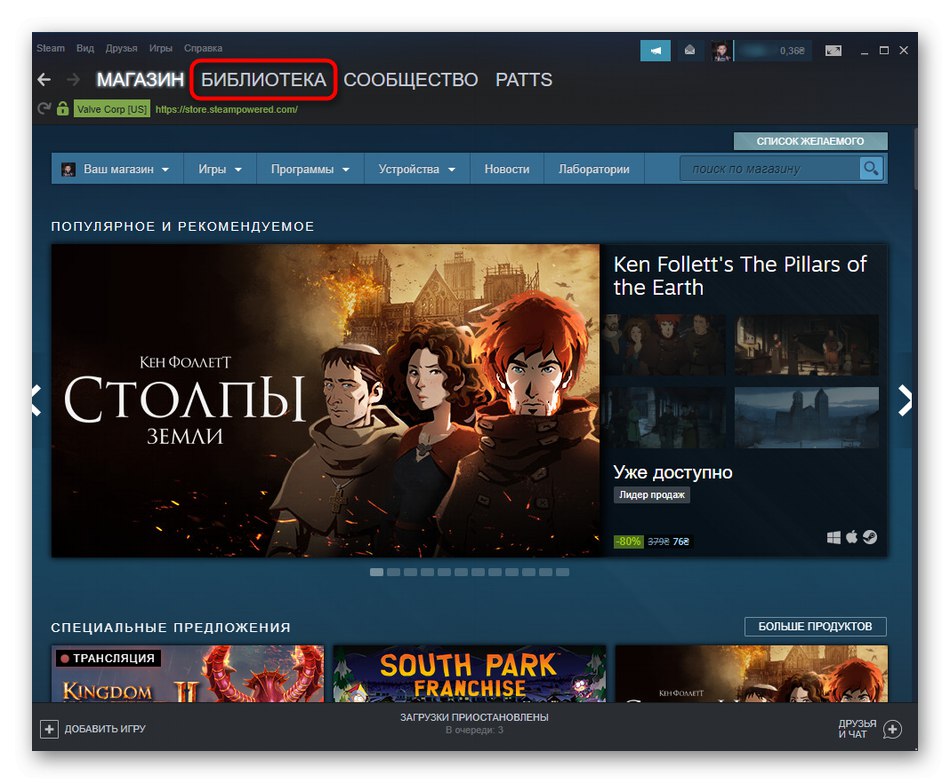Switch to Big Picture mode icon
The width and height of the screenshot is (950, 783).
(833, 51)
